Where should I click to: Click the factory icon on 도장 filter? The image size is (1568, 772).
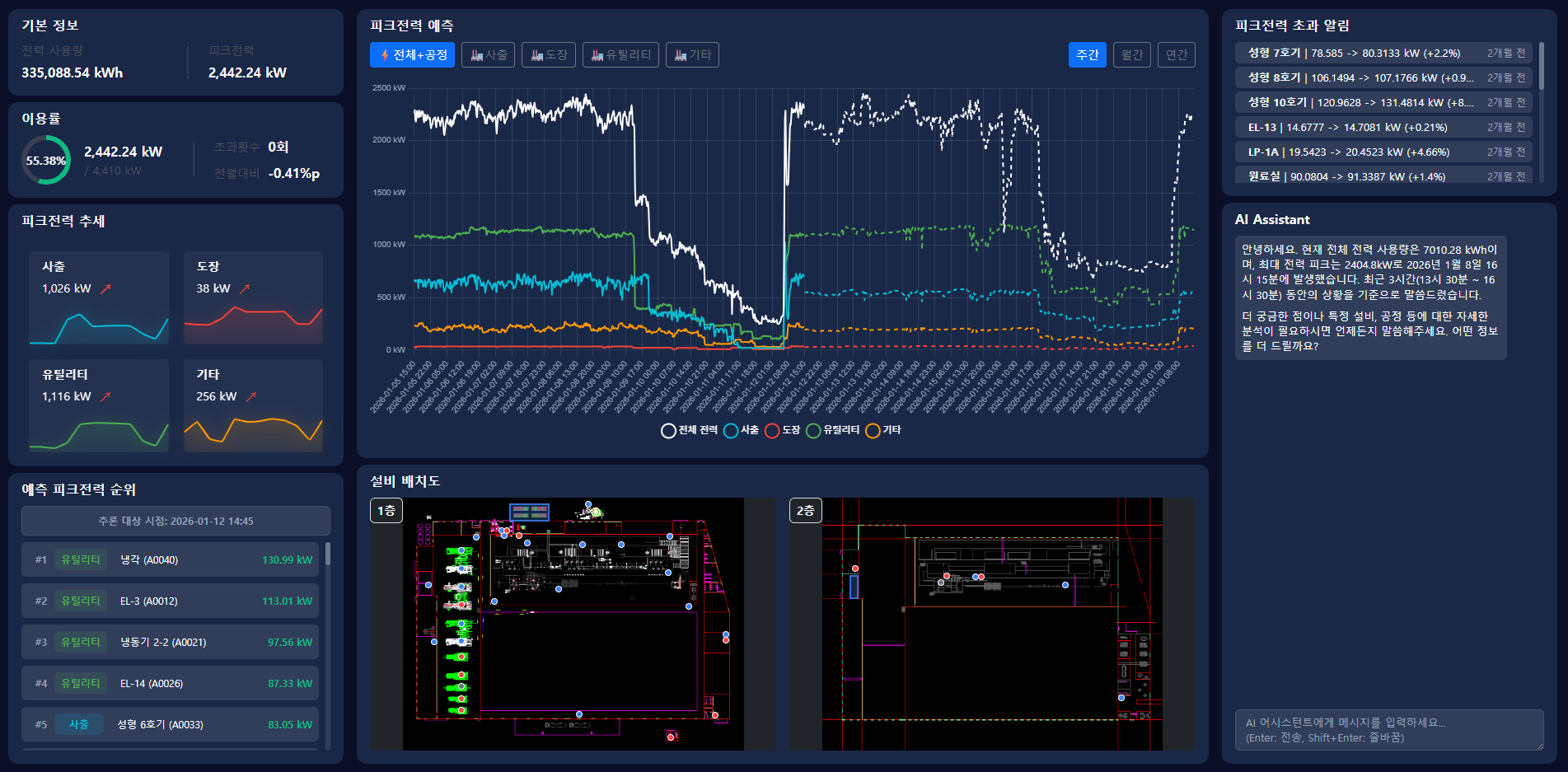536,55
